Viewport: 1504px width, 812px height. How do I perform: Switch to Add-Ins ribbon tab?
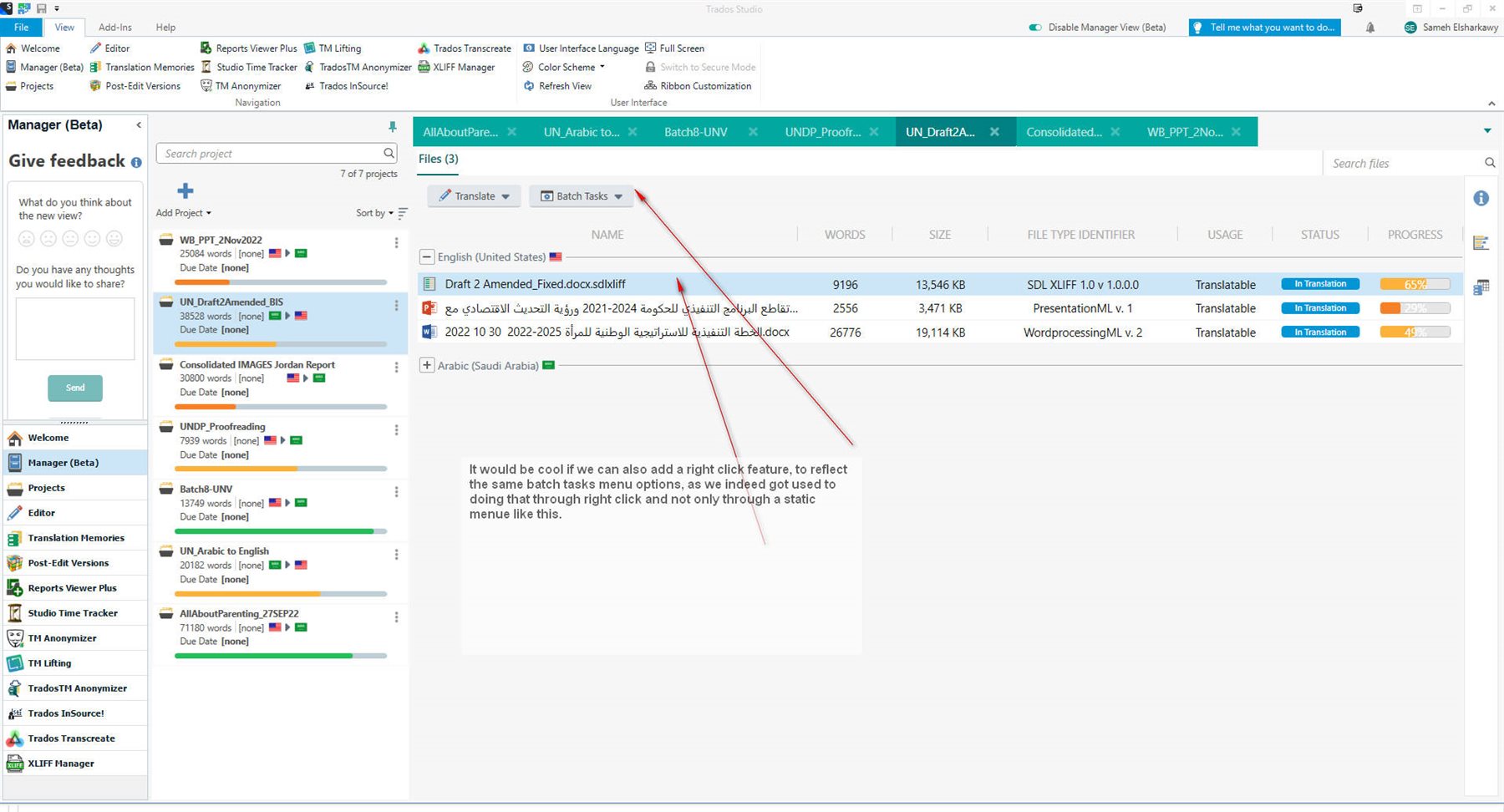pyautogui.click(x=115, y=28)
